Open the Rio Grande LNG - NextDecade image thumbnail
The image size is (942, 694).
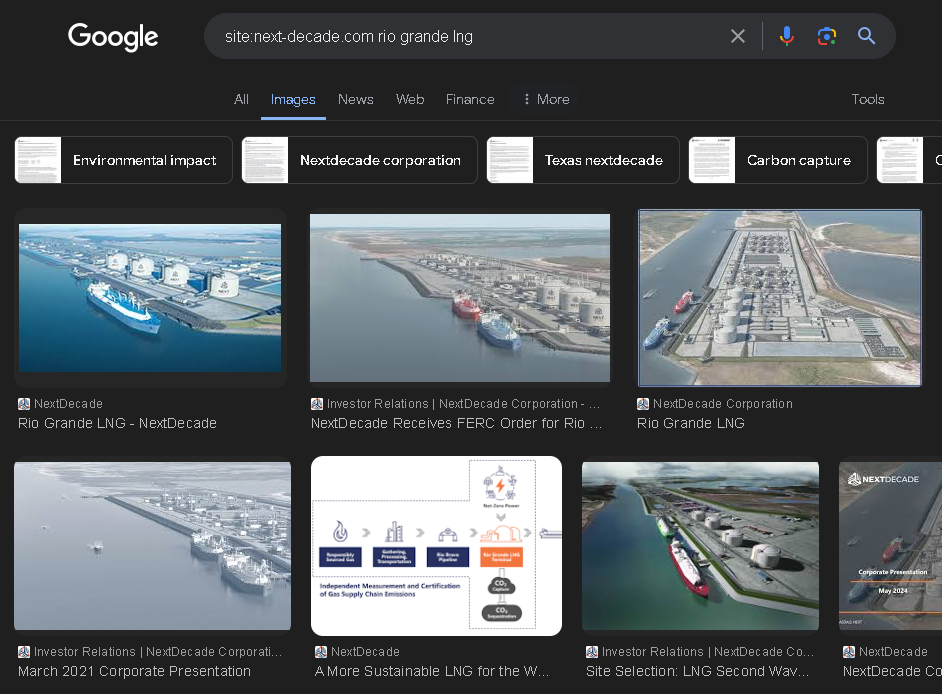(x=150, y=298)
